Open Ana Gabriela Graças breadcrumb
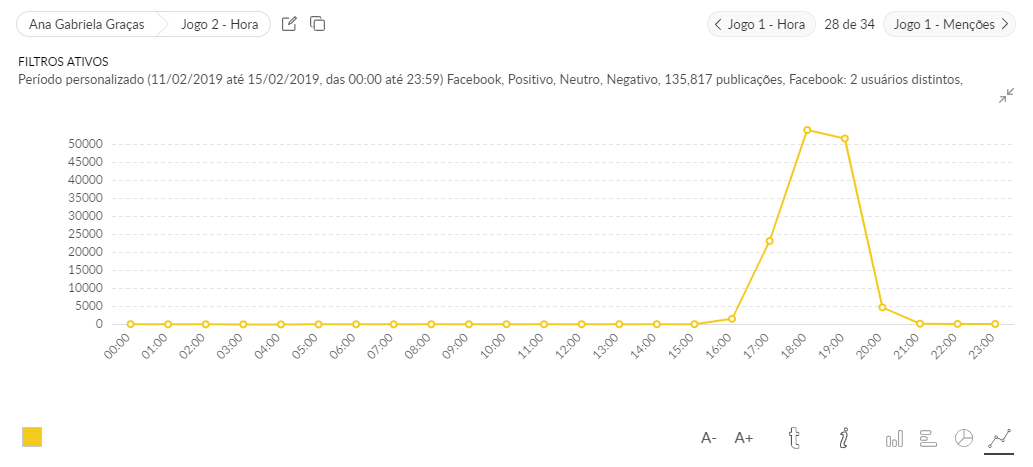Viewport: 1033px width, 467px height. click(87, 24)
